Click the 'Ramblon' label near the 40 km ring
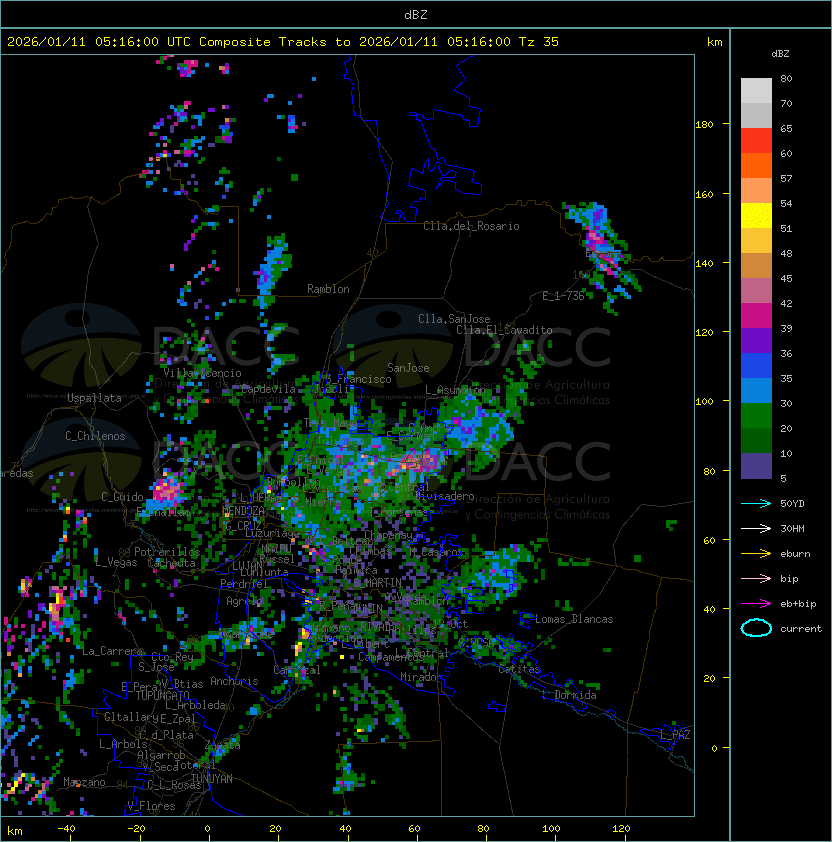The width and height of the screenshot is (832, 842). coord(328,289)
